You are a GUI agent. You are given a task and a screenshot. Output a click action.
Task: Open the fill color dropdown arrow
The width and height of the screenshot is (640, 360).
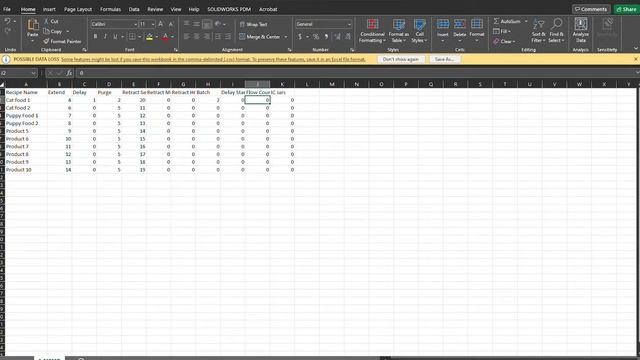click(157, 37)
